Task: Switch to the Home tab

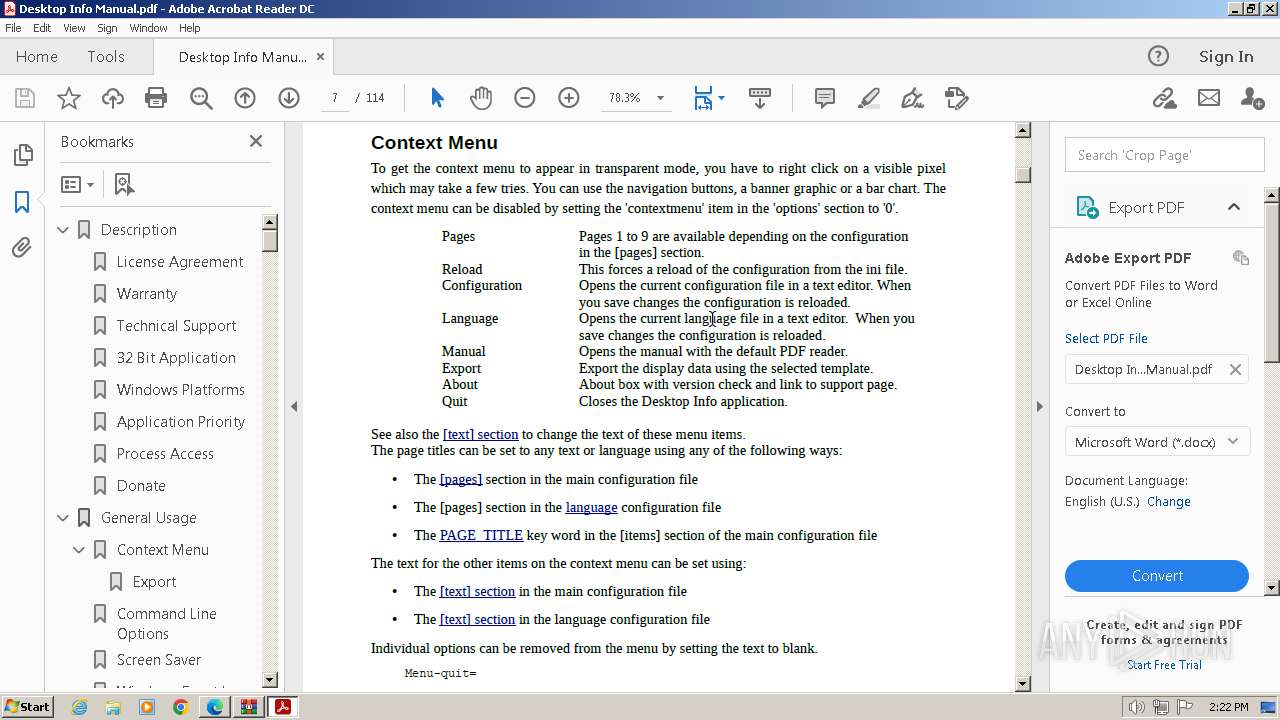Action: pos(36,57)
